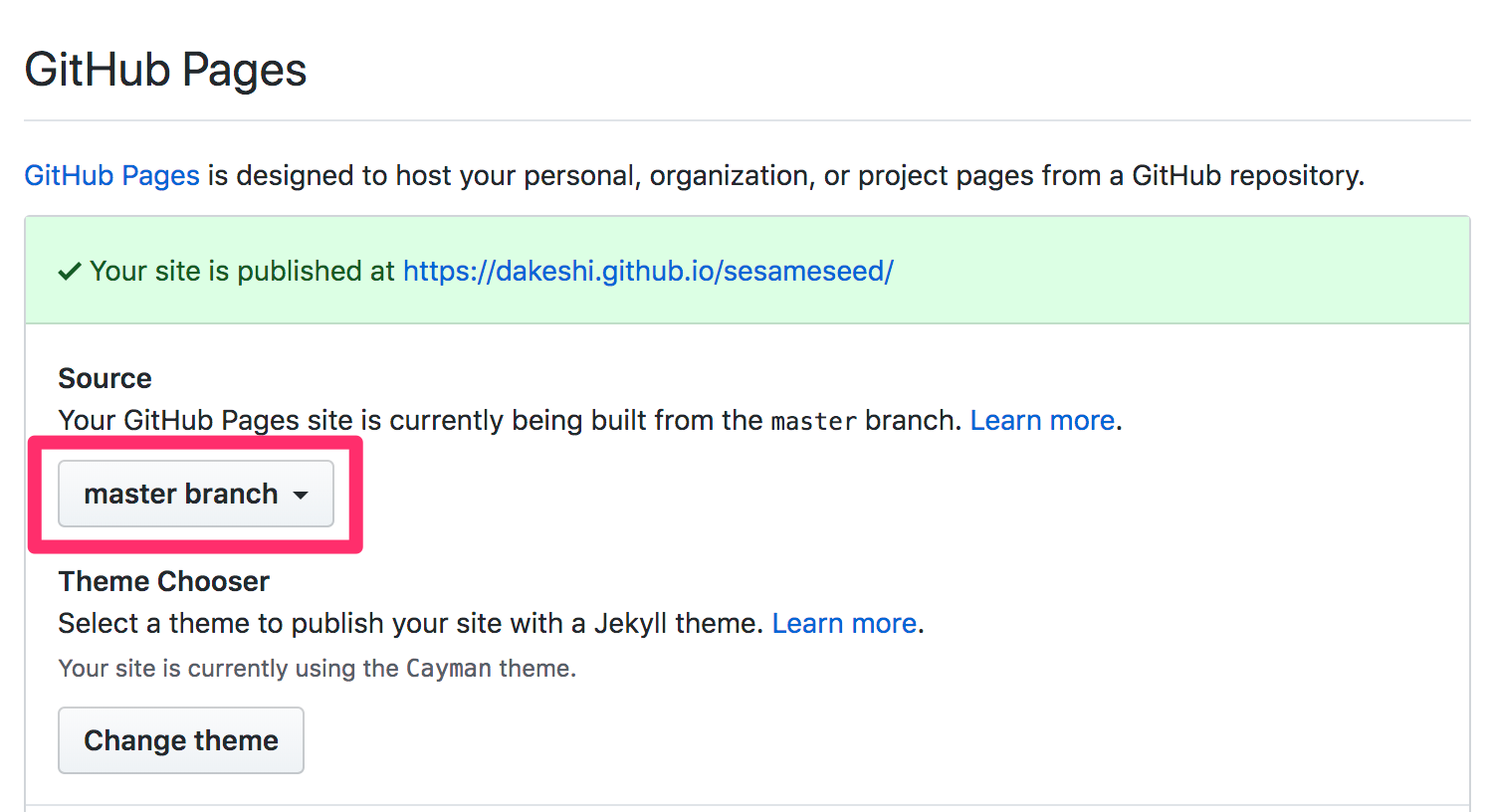Click the Theme Chooser section heading
Viewport: 1493px width, 812px height.
[163, 582]
